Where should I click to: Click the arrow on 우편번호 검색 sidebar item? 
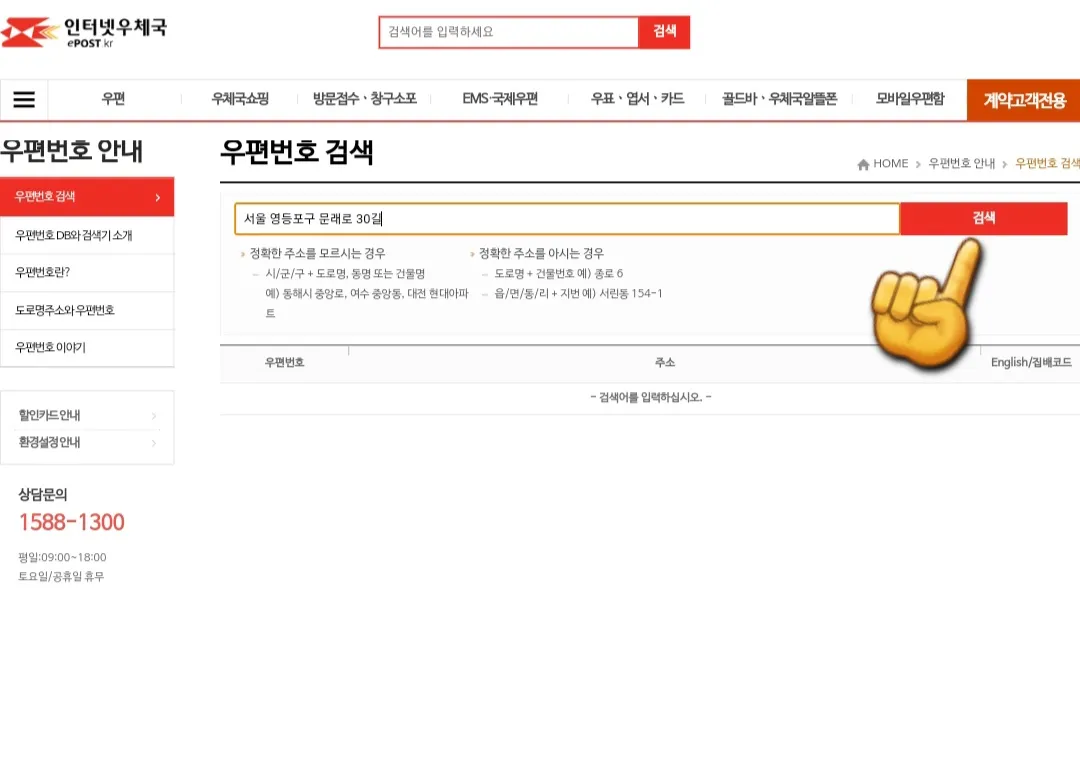coord(158,196)
